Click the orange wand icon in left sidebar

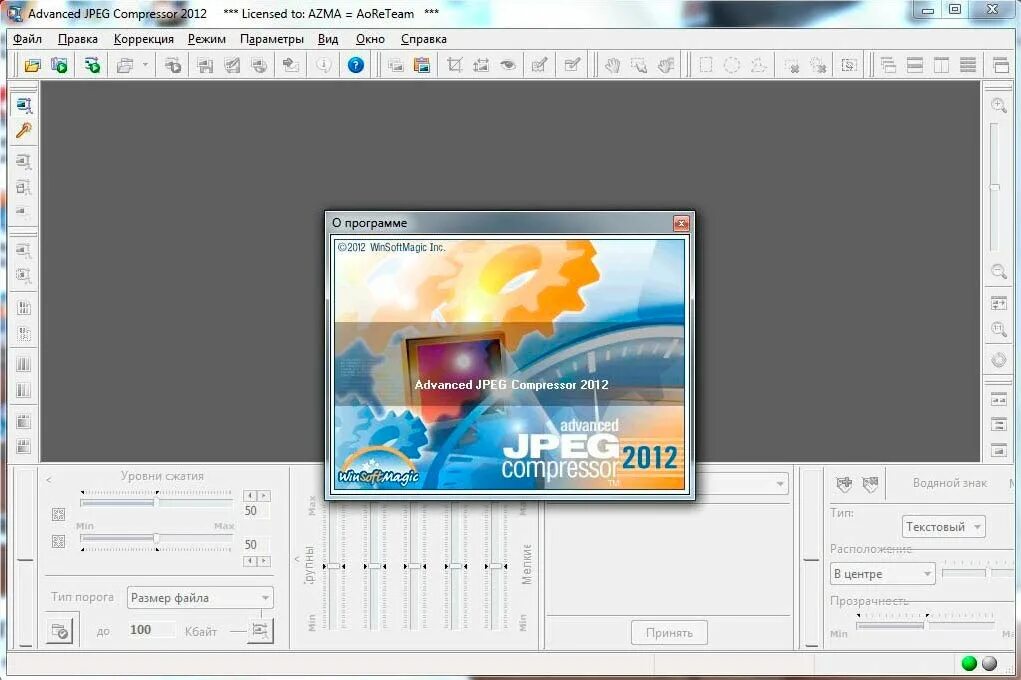click(23, 131)
